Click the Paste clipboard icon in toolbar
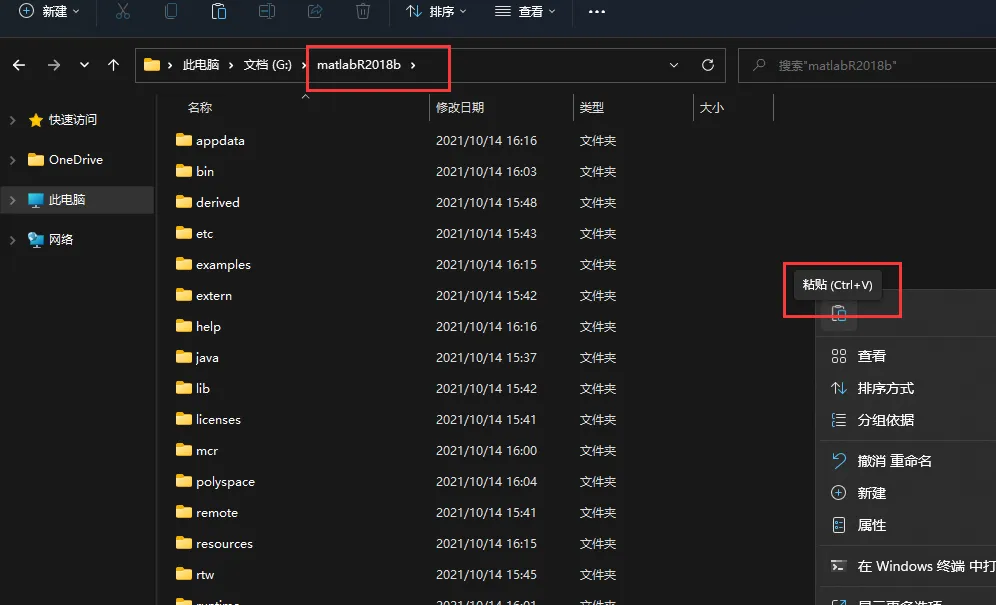 point(219,11)
